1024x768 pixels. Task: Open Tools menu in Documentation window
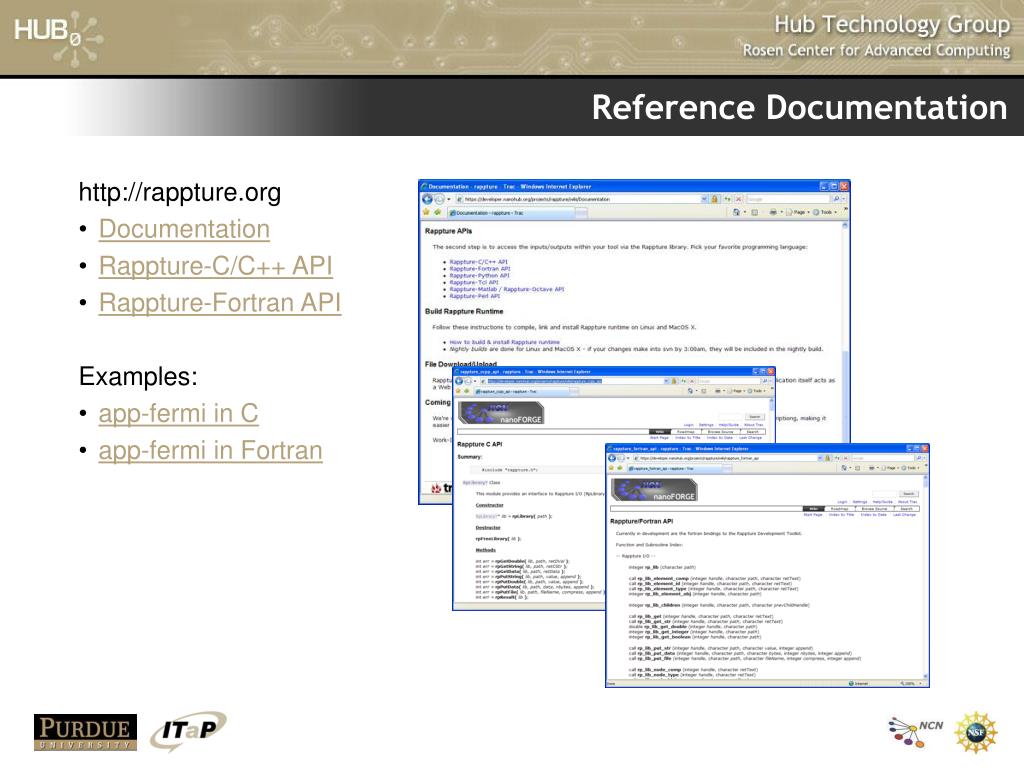pos(824,212)
